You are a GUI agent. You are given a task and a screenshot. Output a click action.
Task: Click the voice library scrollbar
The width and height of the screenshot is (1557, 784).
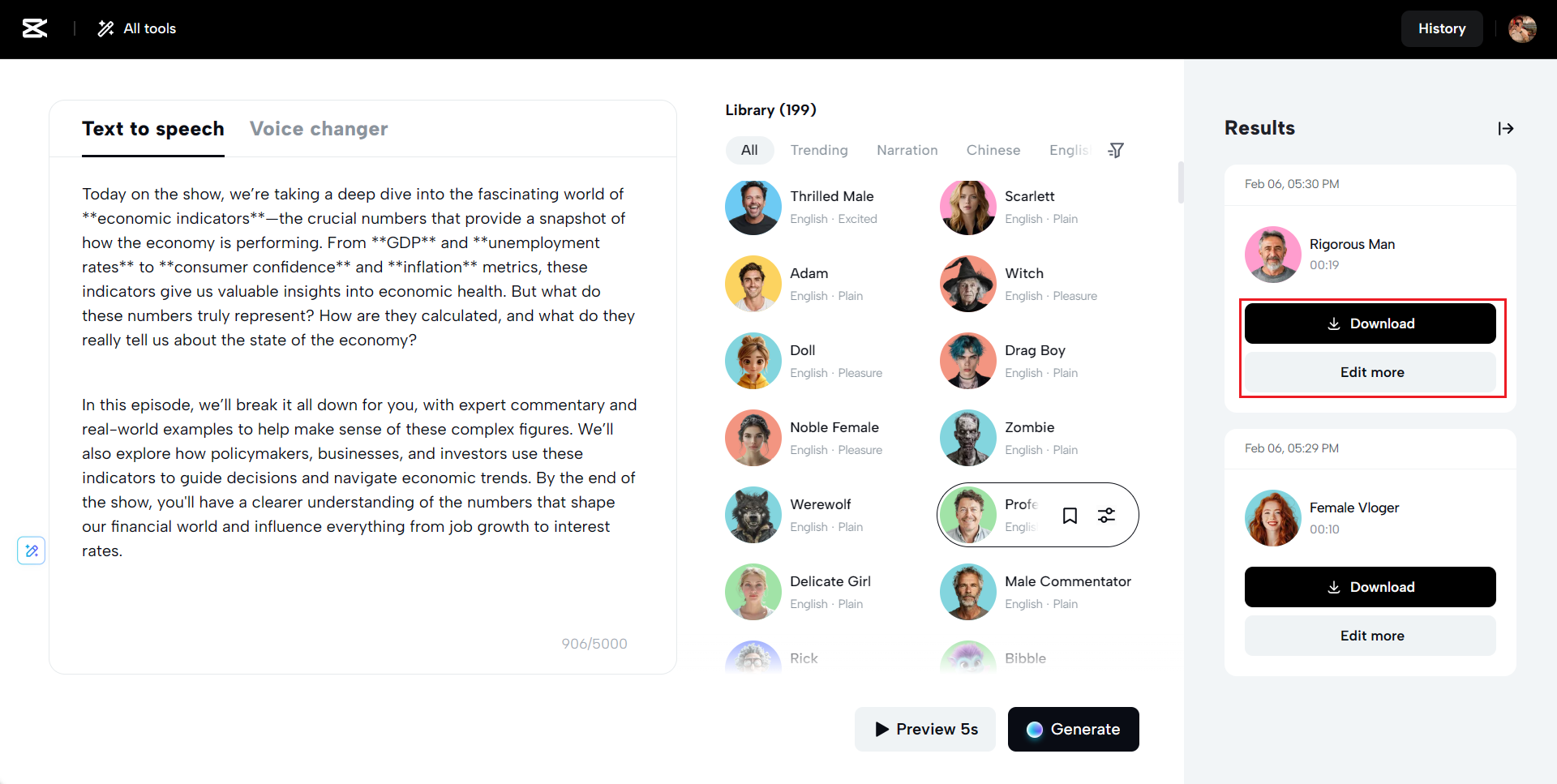[x=1181, y=182]
